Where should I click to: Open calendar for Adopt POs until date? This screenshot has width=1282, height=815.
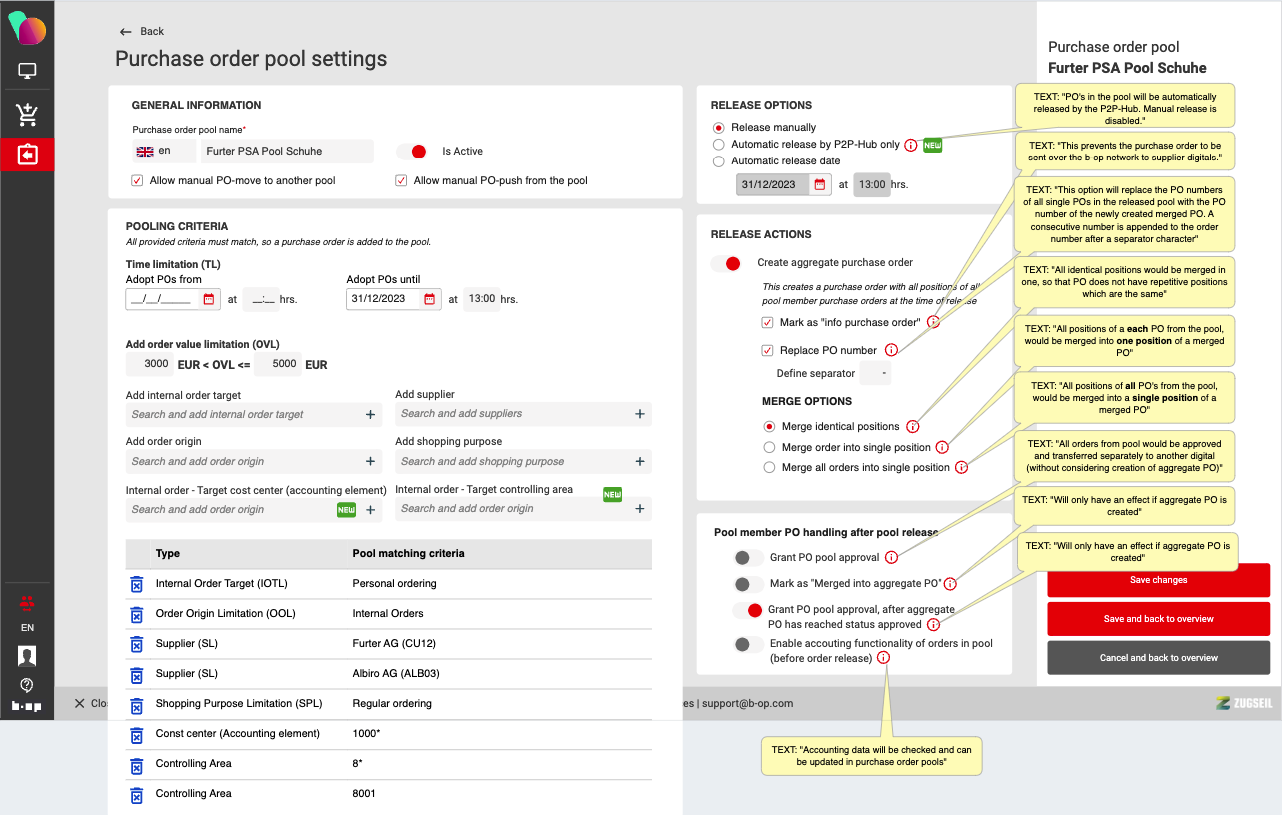point(430,299)
